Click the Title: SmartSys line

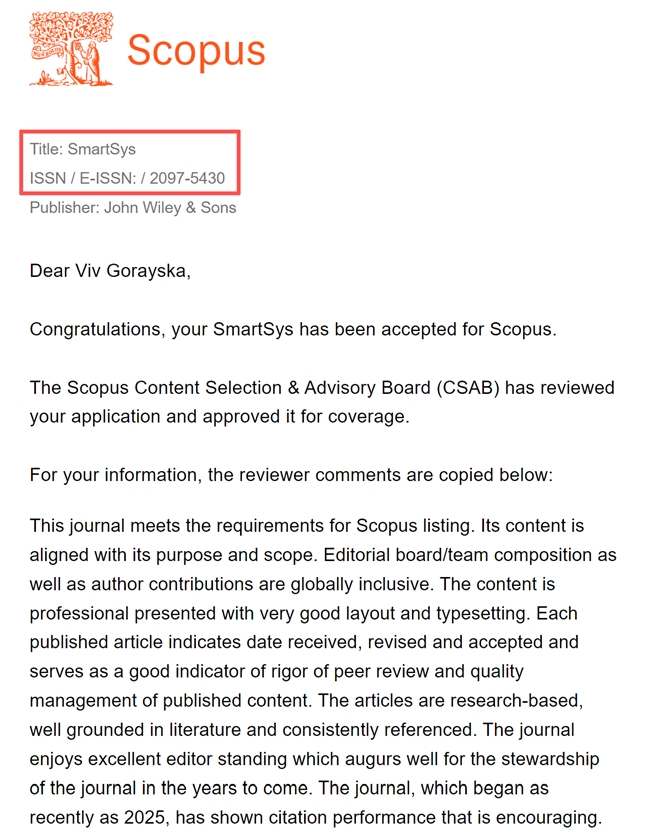point(82,149)
